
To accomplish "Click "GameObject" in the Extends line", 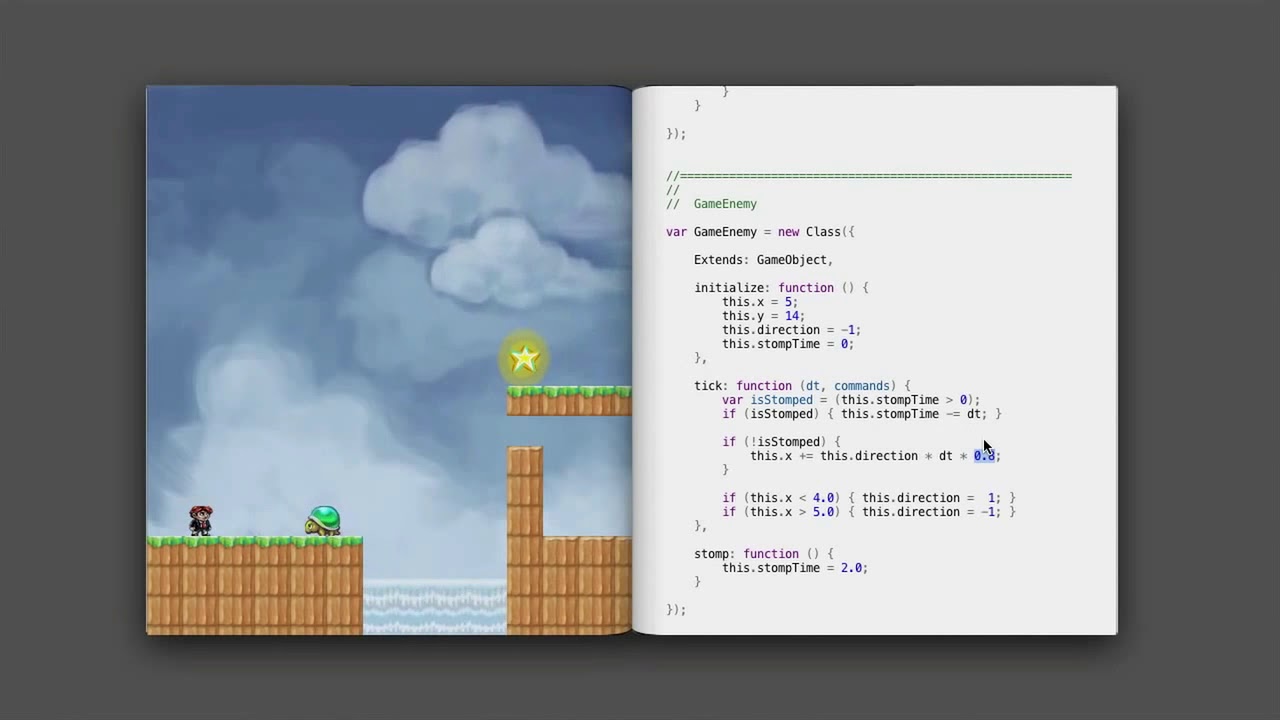I will 792,260.
